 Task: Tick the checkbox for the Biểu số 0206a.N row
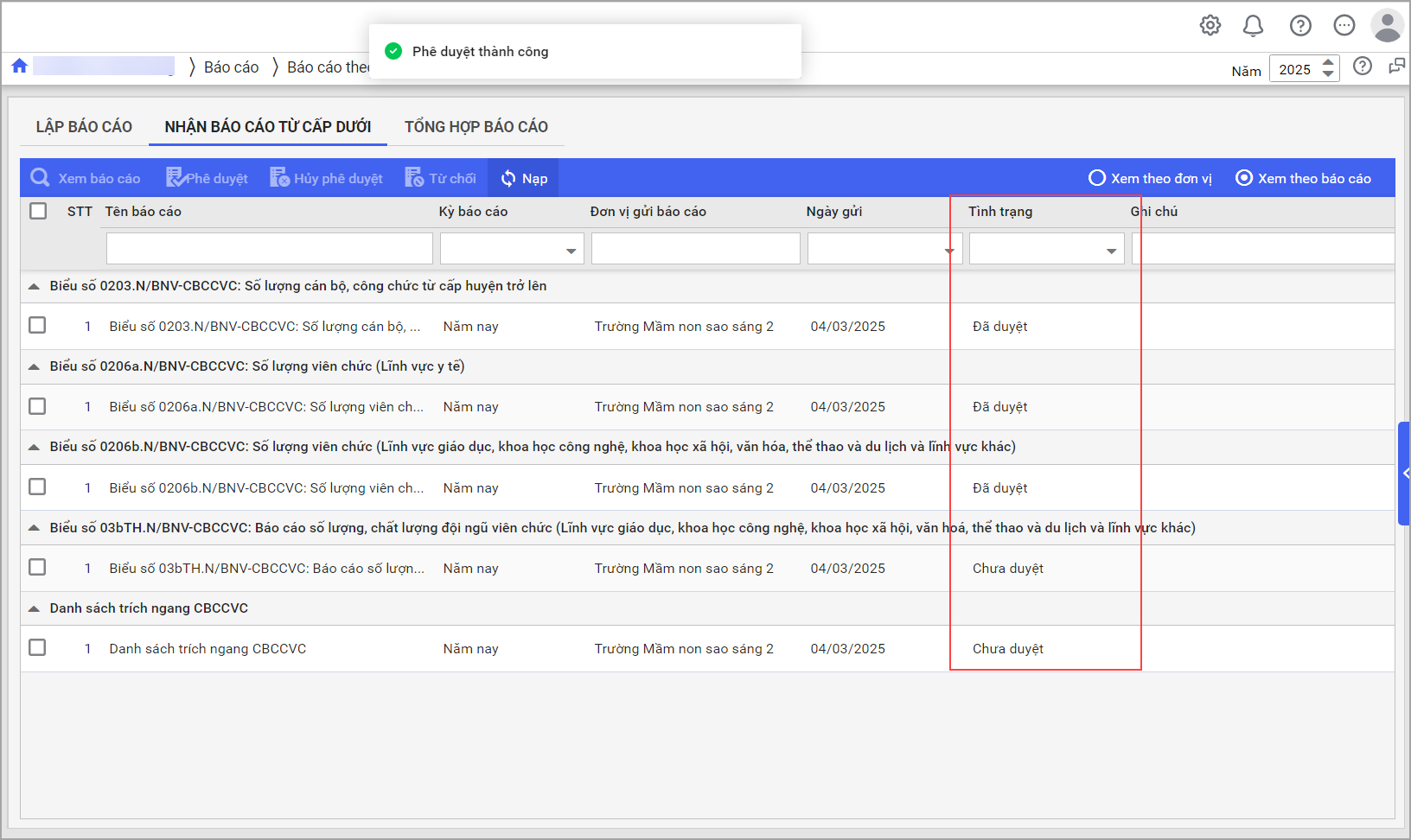[37, 405]
